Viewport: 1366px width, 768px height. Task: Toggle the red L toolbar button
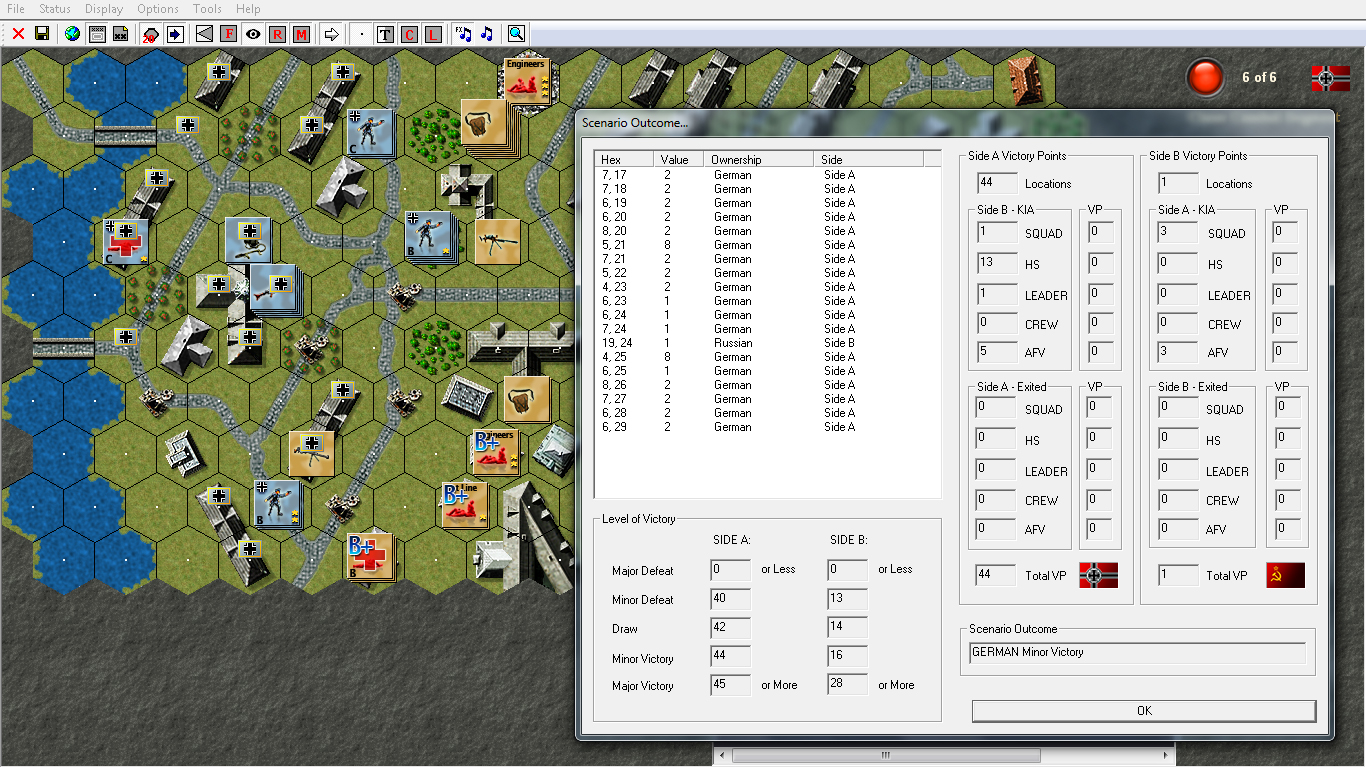[x=434, y=34]
